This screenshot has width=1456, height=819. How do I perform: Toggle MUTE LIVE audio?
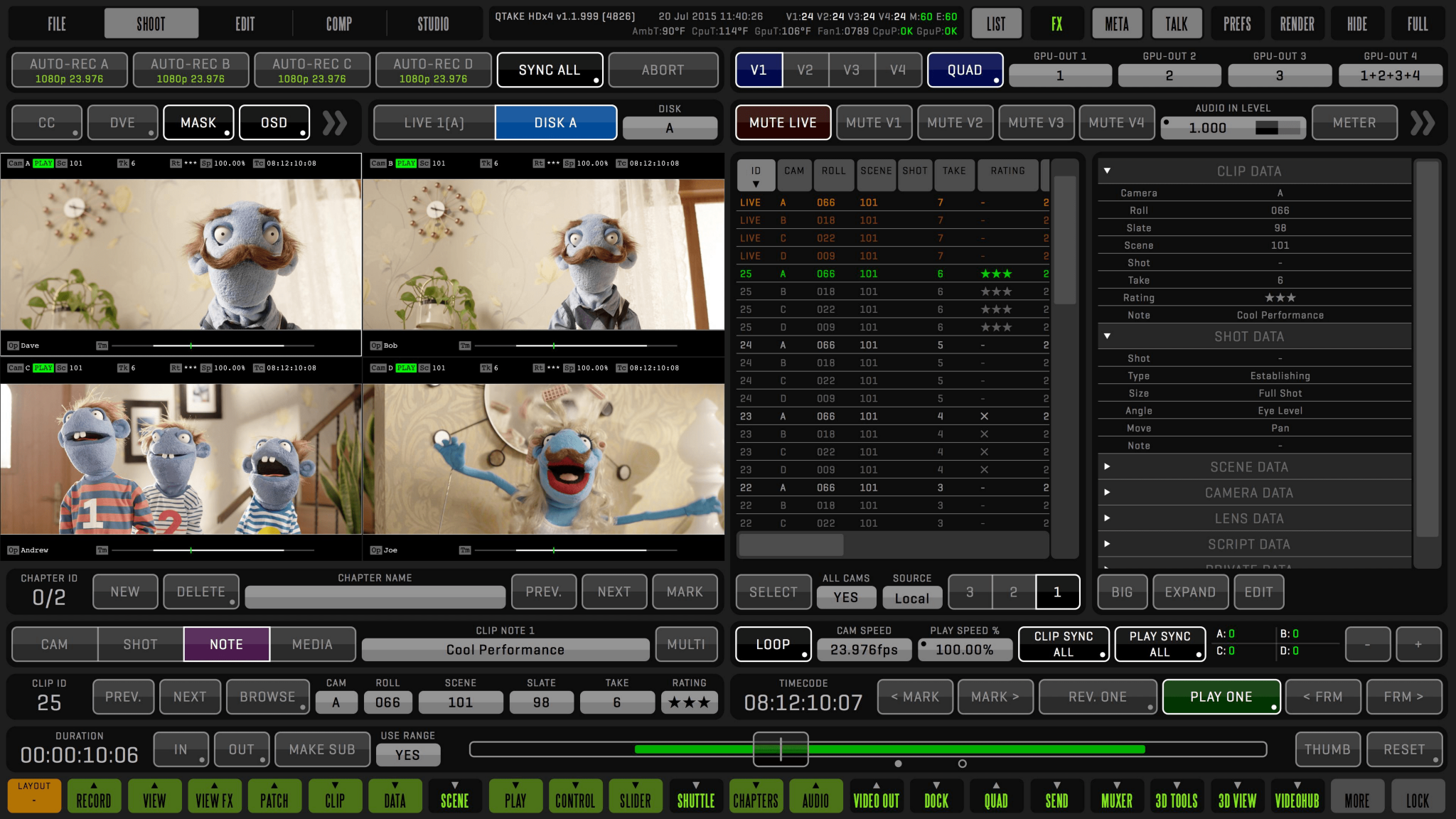coord(782,123)
